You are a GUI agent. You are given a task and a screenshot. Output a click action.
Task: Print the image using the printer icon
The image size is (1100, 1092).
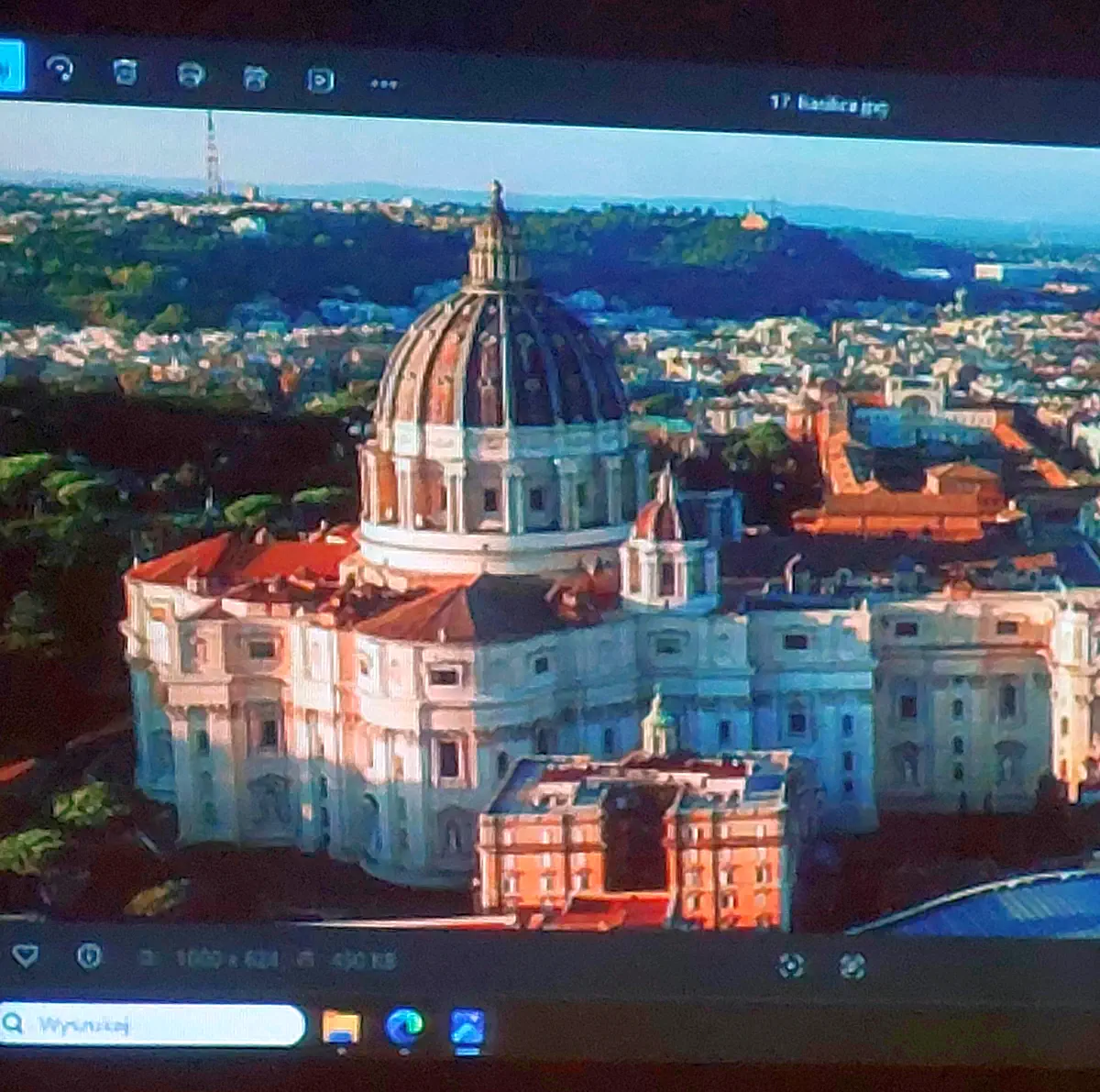pyautogui.click(x=191, y=75)
